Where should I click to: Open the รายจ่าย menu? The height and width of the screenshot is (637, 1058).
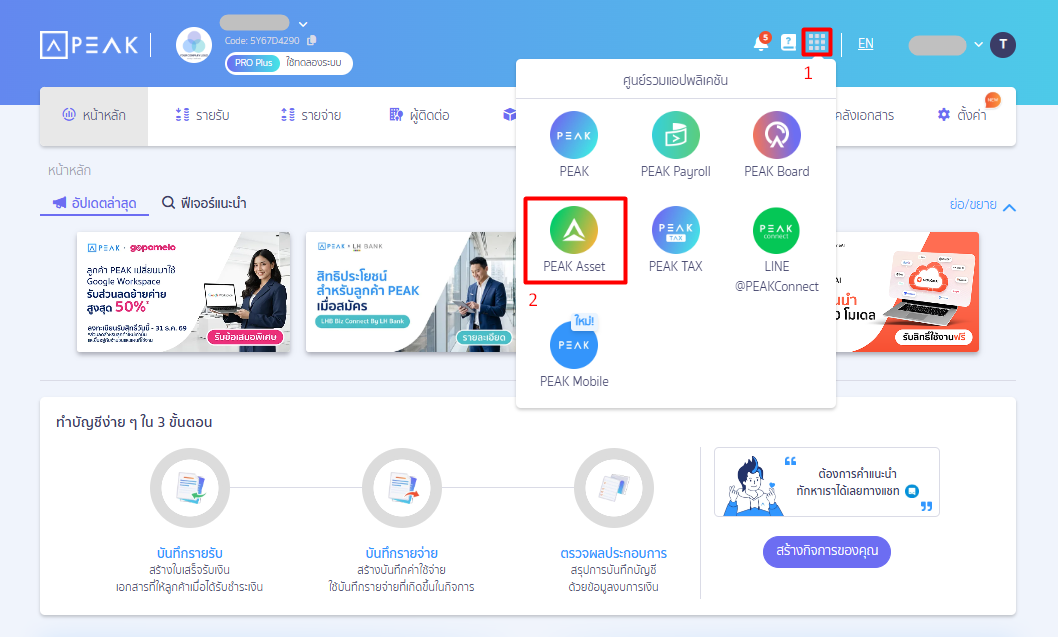click(311, 115)
